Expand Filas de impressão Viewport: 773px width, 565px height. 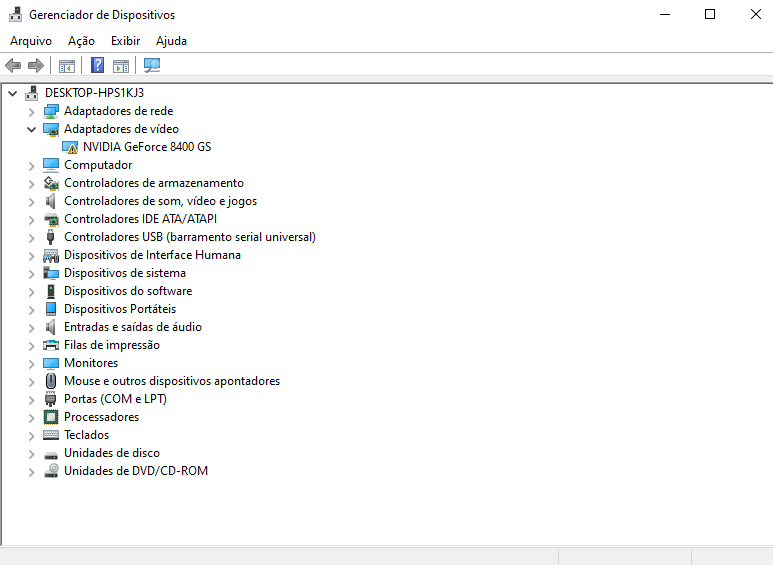pyautogui.click(x=32, y=346)
